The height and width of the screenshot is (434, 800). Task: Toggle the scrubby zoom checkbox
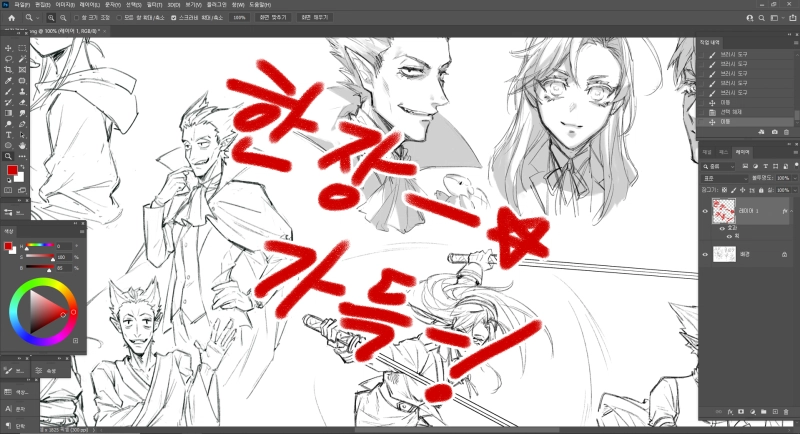coord(174,18)
